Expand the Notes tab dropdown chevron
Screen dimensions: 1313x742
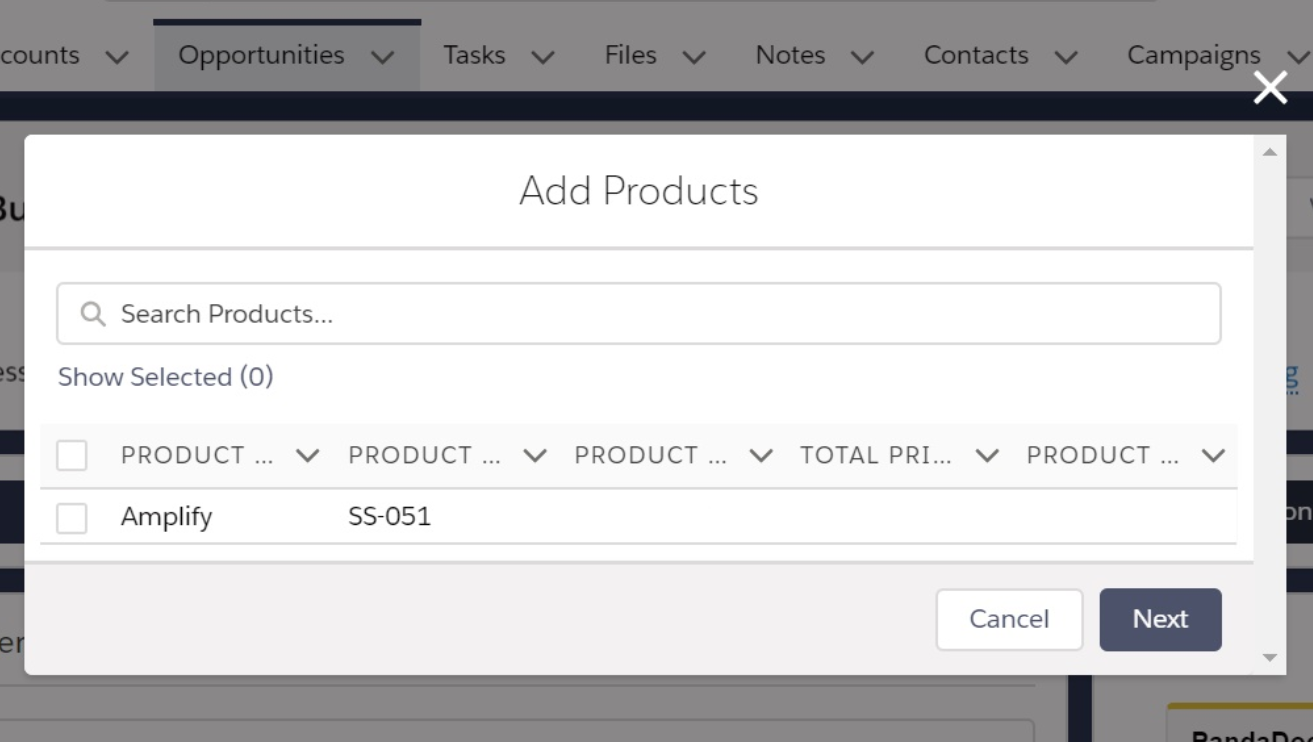click(862, 57)
